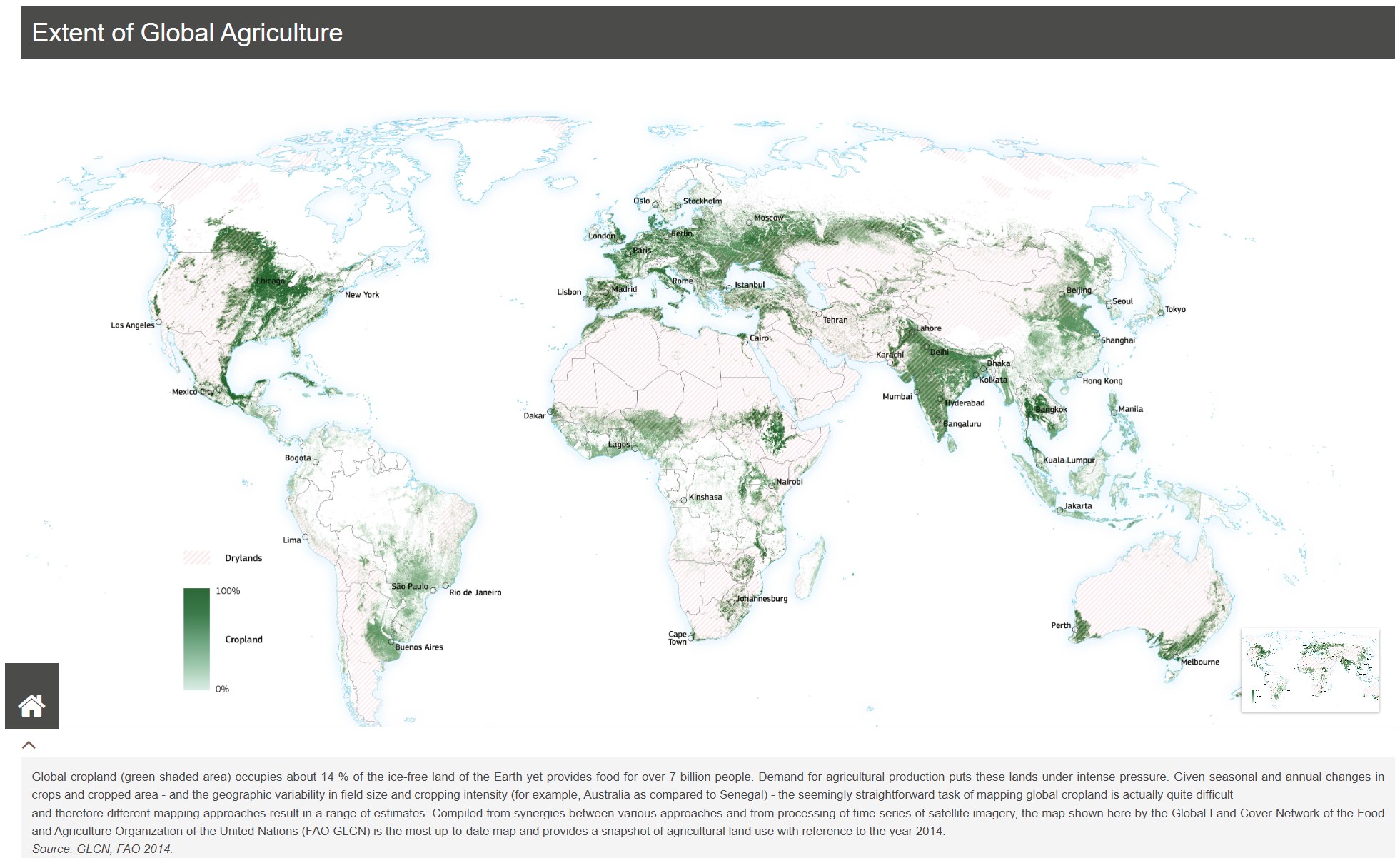Open the overview mini-map thumbnail
Image resolution: width=1400 pixels, height=858 pixels.
pyautogui.click(x=1310, y=670)
